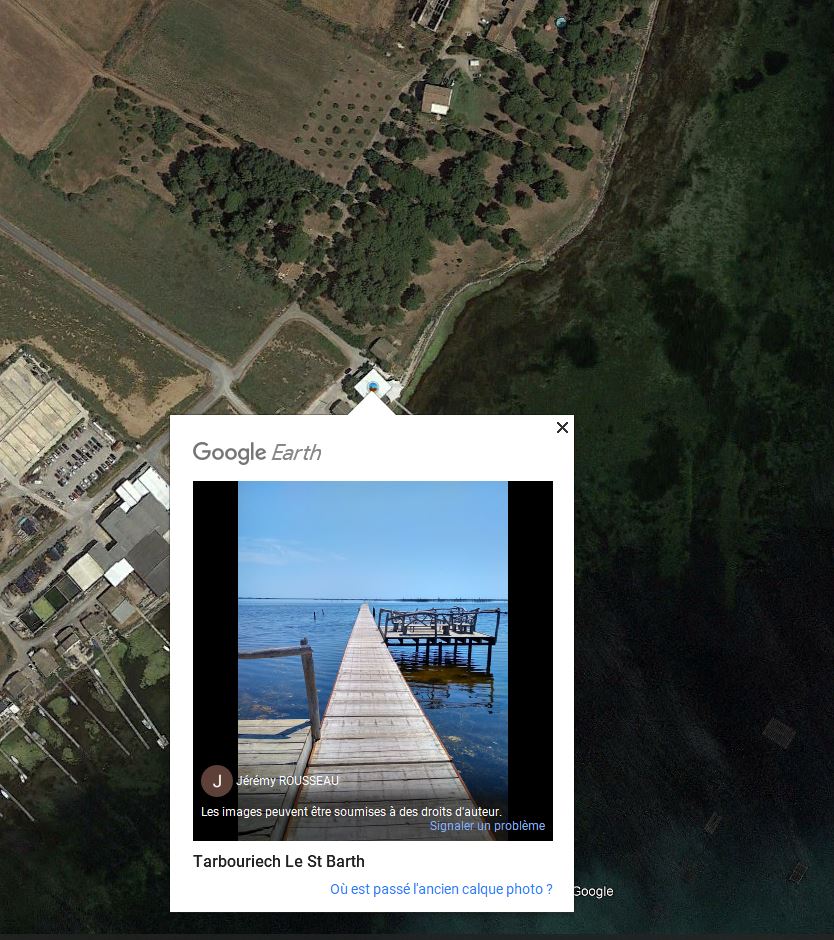Screen dimensions: 834x940
Task: Close the Google Earth photo popup
Action: point(562,427)
